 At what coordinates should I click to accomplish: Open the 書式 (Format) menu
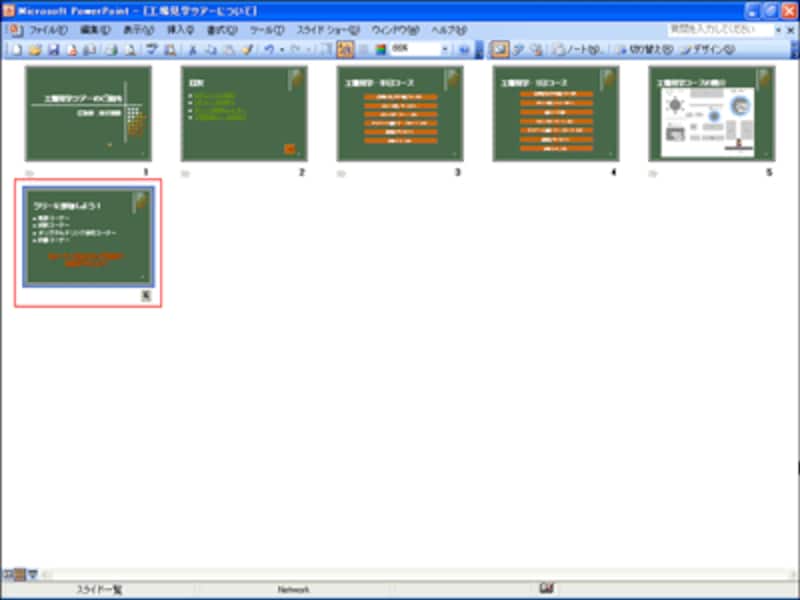click(221, 30)
